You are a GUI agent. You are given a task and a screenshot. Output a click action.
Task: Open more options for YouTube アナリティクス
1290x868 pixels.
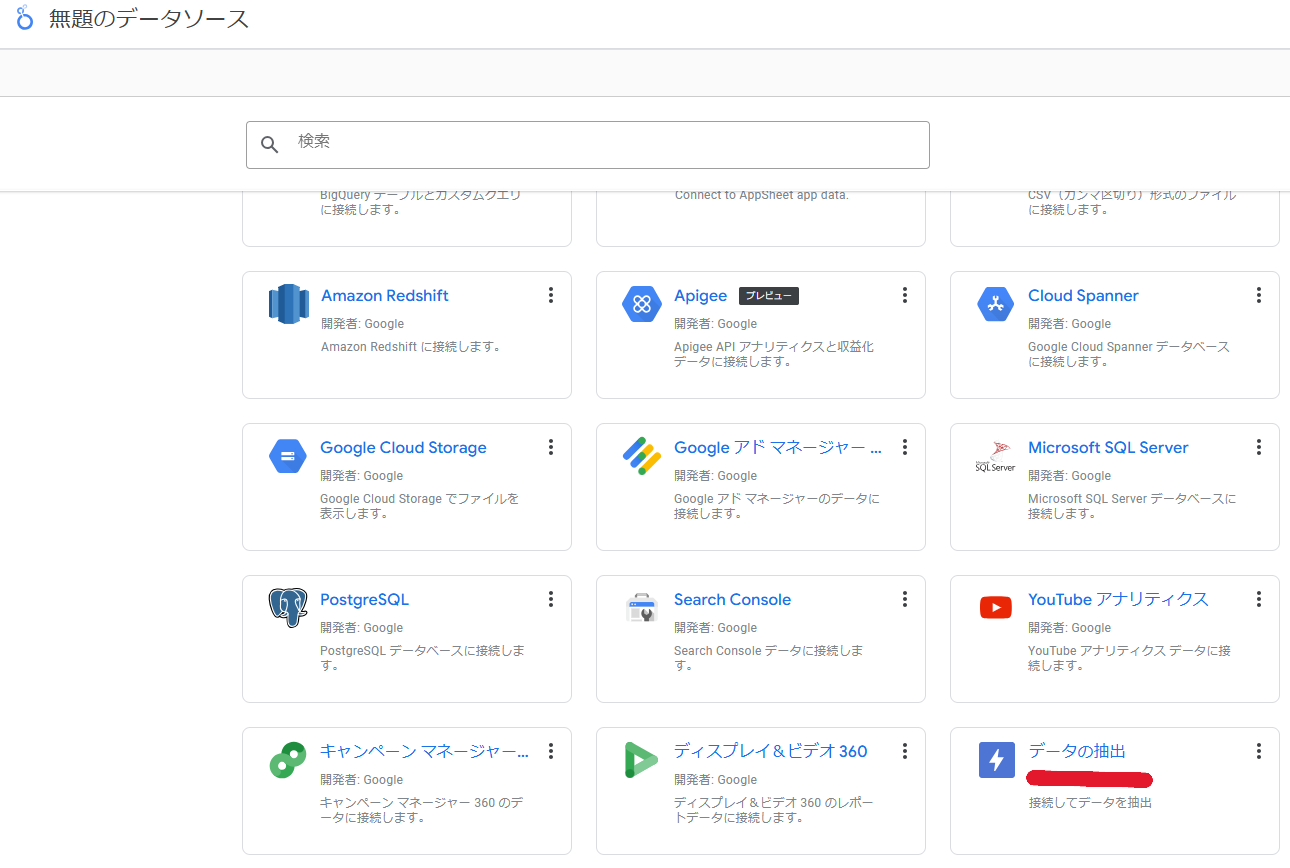coord(1258,599)
